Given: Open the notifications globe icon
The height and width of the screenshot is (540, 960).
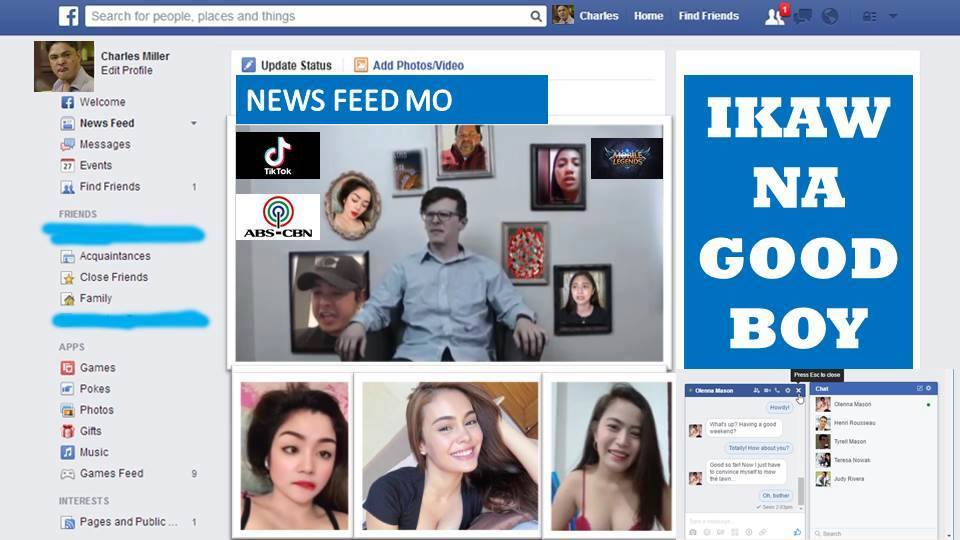Looking at the screenshot, I should pos(830,16).
